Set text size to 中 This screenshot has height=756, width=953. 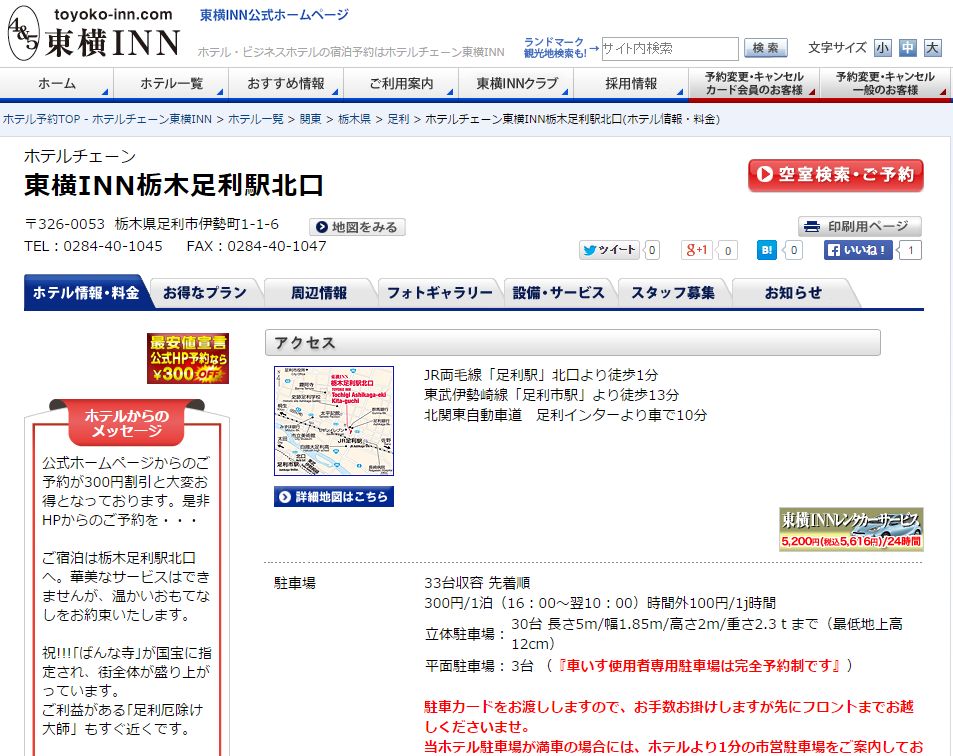point(907,48)
